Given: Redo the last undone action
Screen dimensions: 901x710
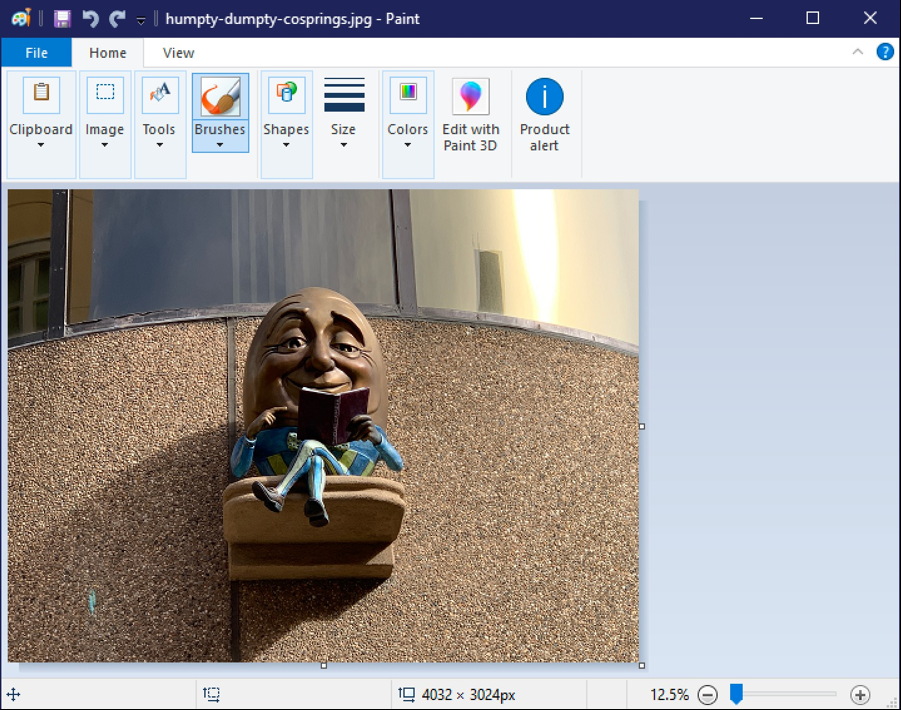Looking at the screenshot, I should click(x=118, y=19).
